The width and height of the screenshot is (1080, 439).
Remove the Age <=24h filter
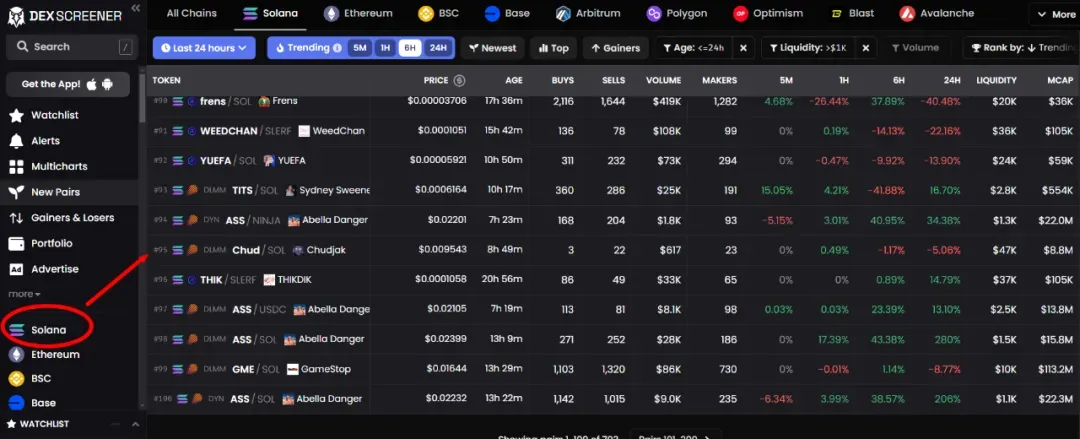pyautogui.click(x=743, y=48)
